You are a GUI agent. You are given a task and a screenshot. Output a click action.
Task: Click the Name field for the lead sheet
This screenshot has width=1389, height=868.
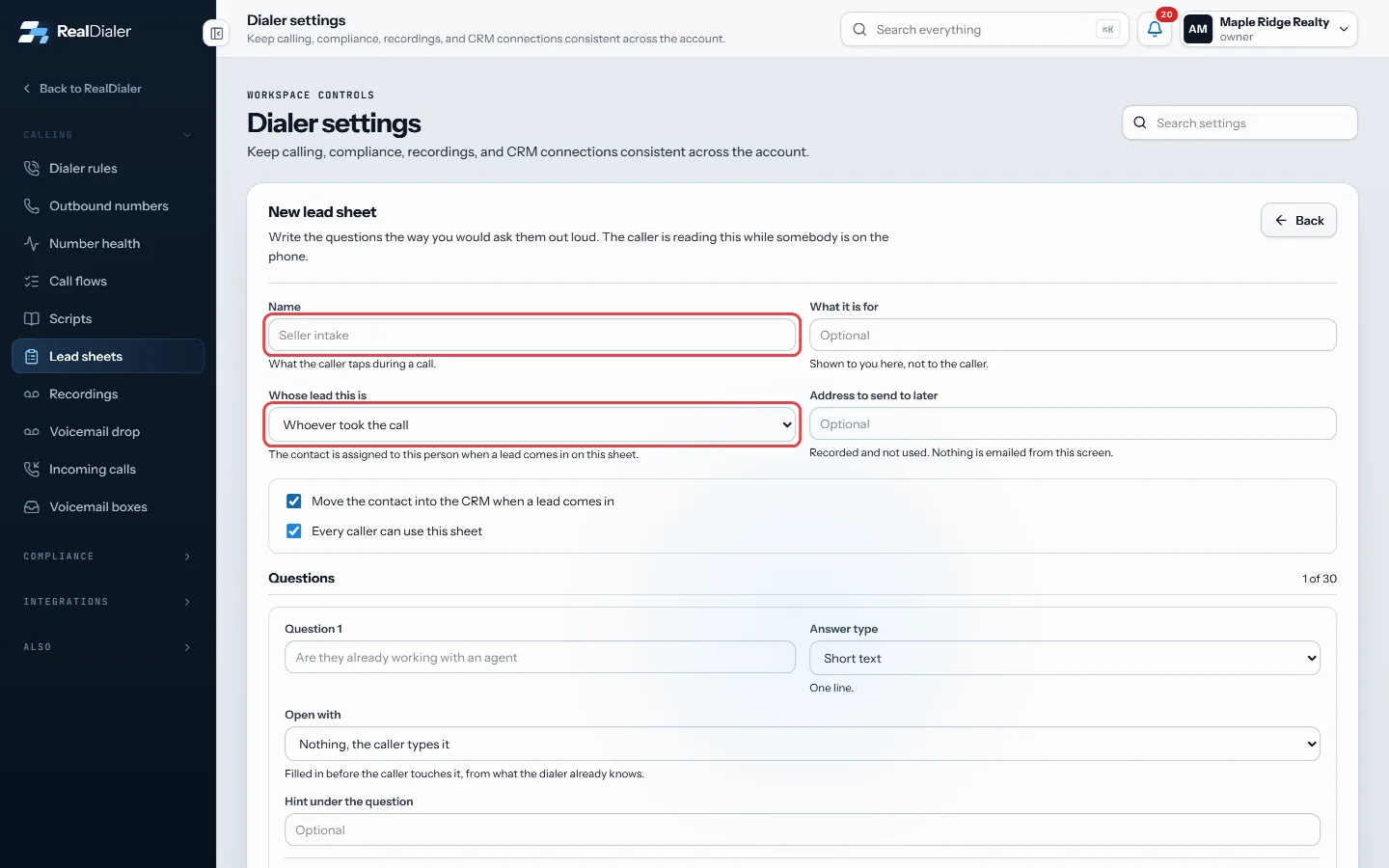[532, 335]
